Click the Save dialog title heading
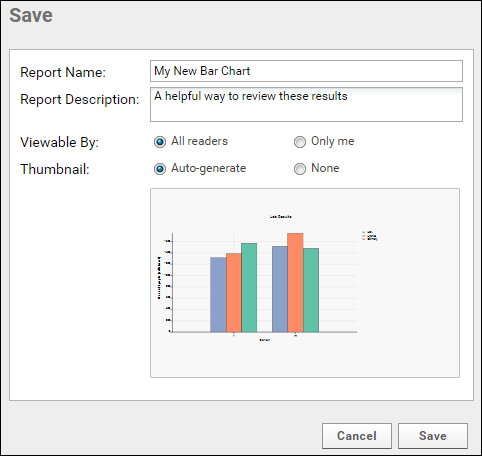The width and height of the screenshot is (482, 456). point(31,15)
